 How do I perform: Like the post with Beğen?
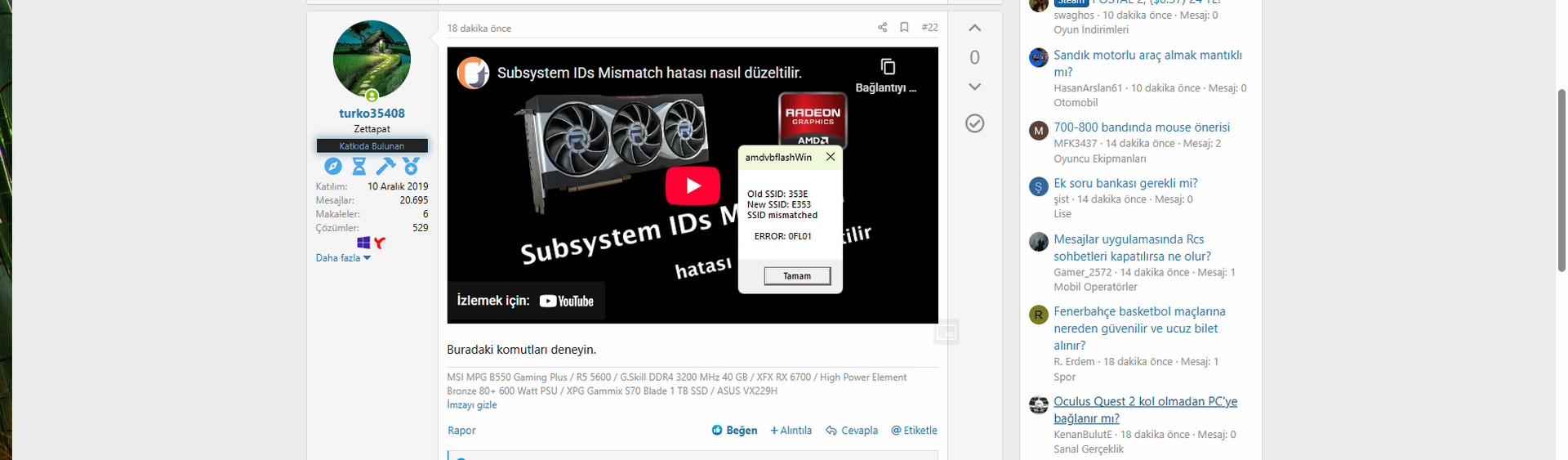(x=734, y=431)
